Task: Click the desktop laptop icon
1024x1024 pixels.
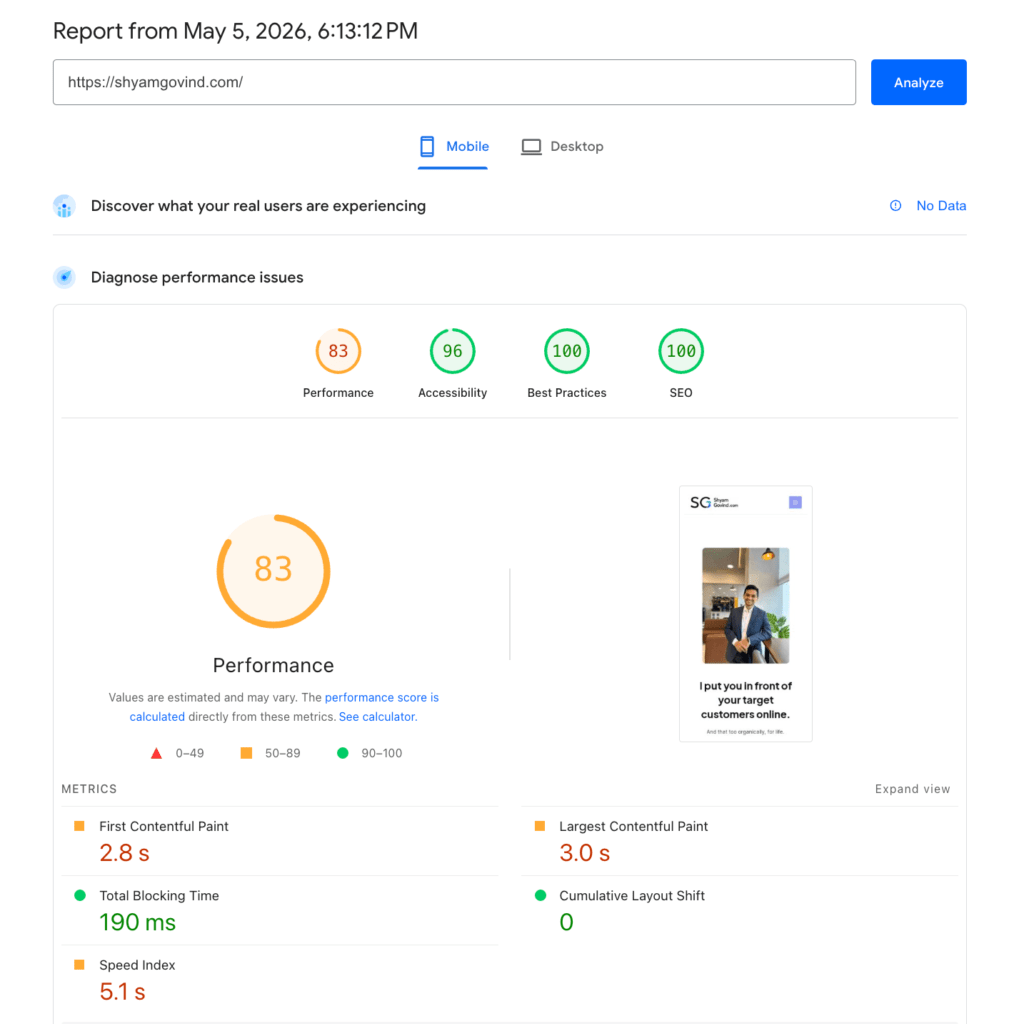Action: [x=531, y=146]
